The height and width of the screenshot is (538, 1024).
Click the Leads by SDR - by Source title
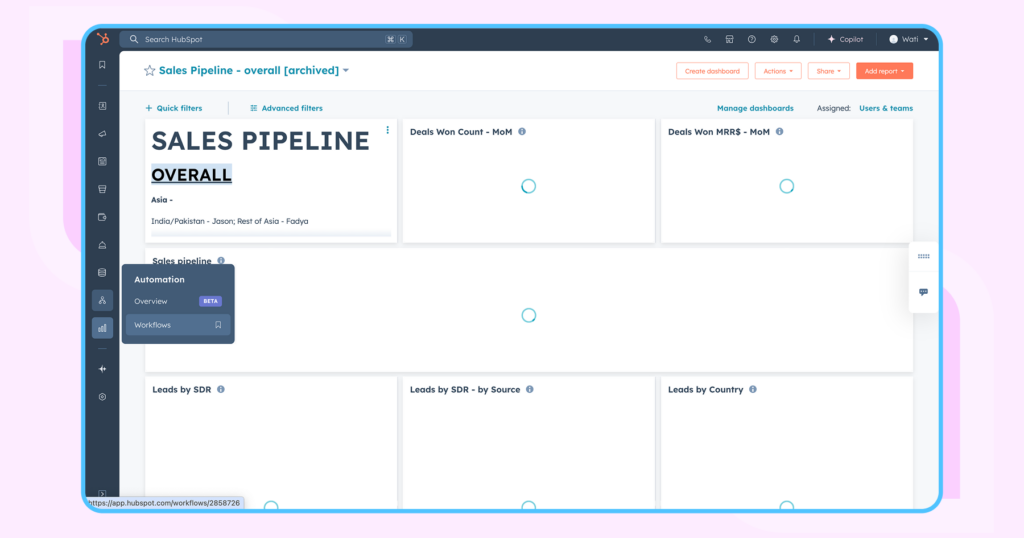tap(465, 390)
